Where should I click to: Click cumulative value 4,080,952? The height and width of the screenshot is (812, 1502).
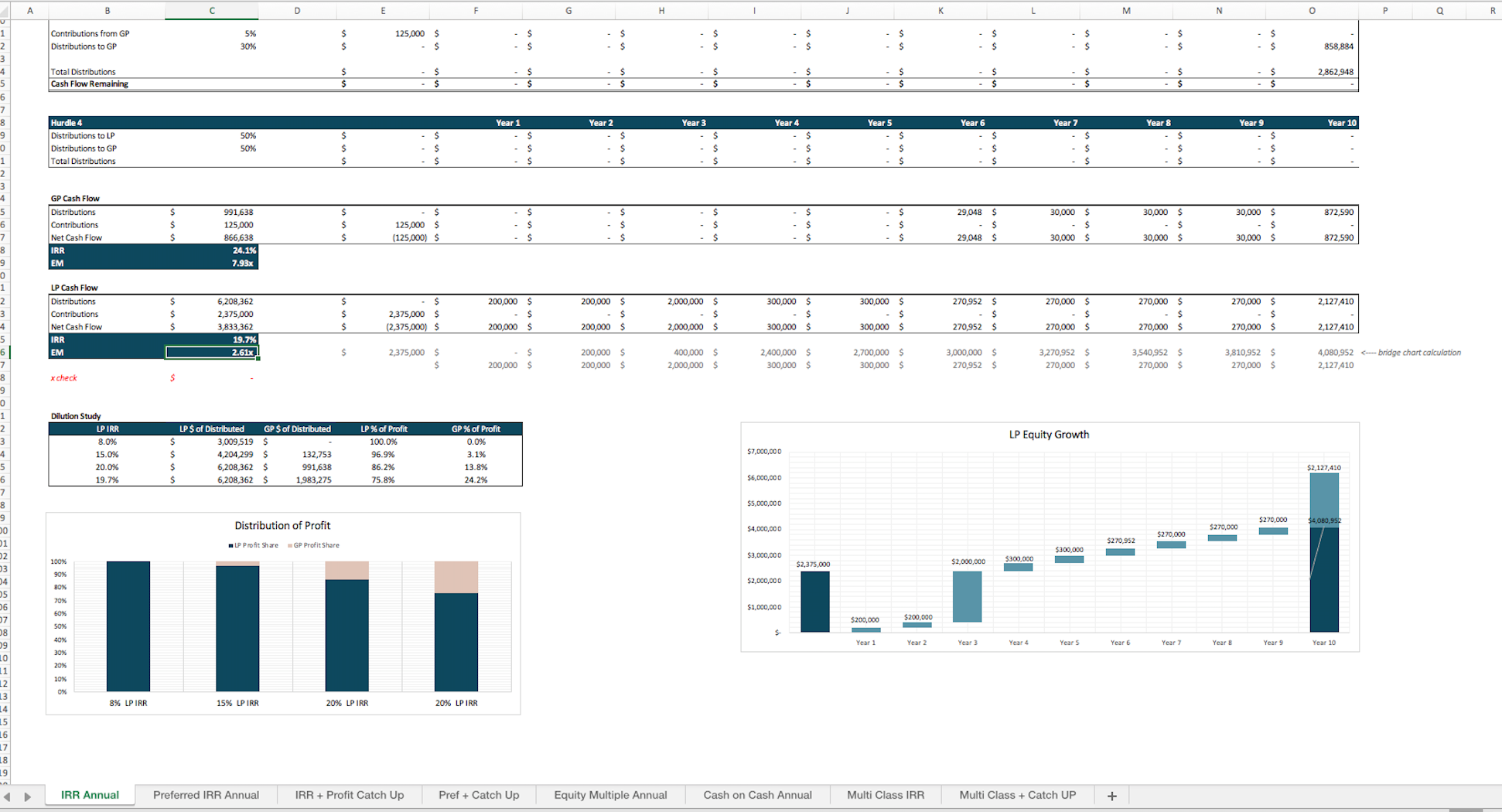click(1336, 353)
